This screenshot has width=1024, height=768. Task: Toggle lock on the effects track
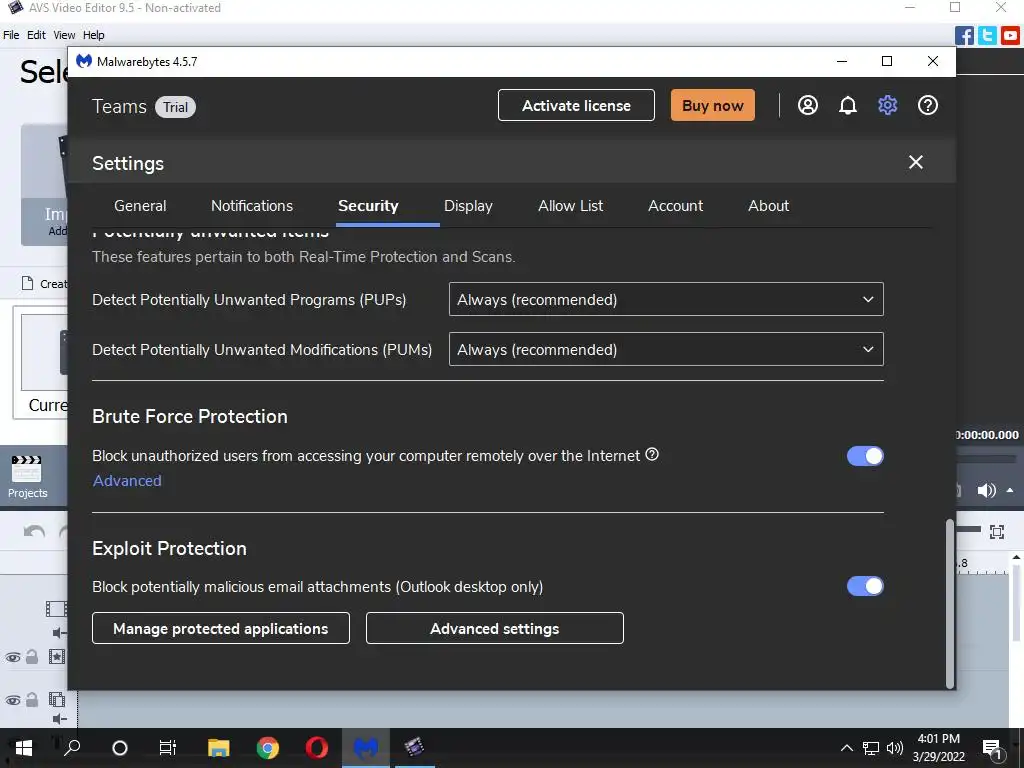click(x=32, y=656)
